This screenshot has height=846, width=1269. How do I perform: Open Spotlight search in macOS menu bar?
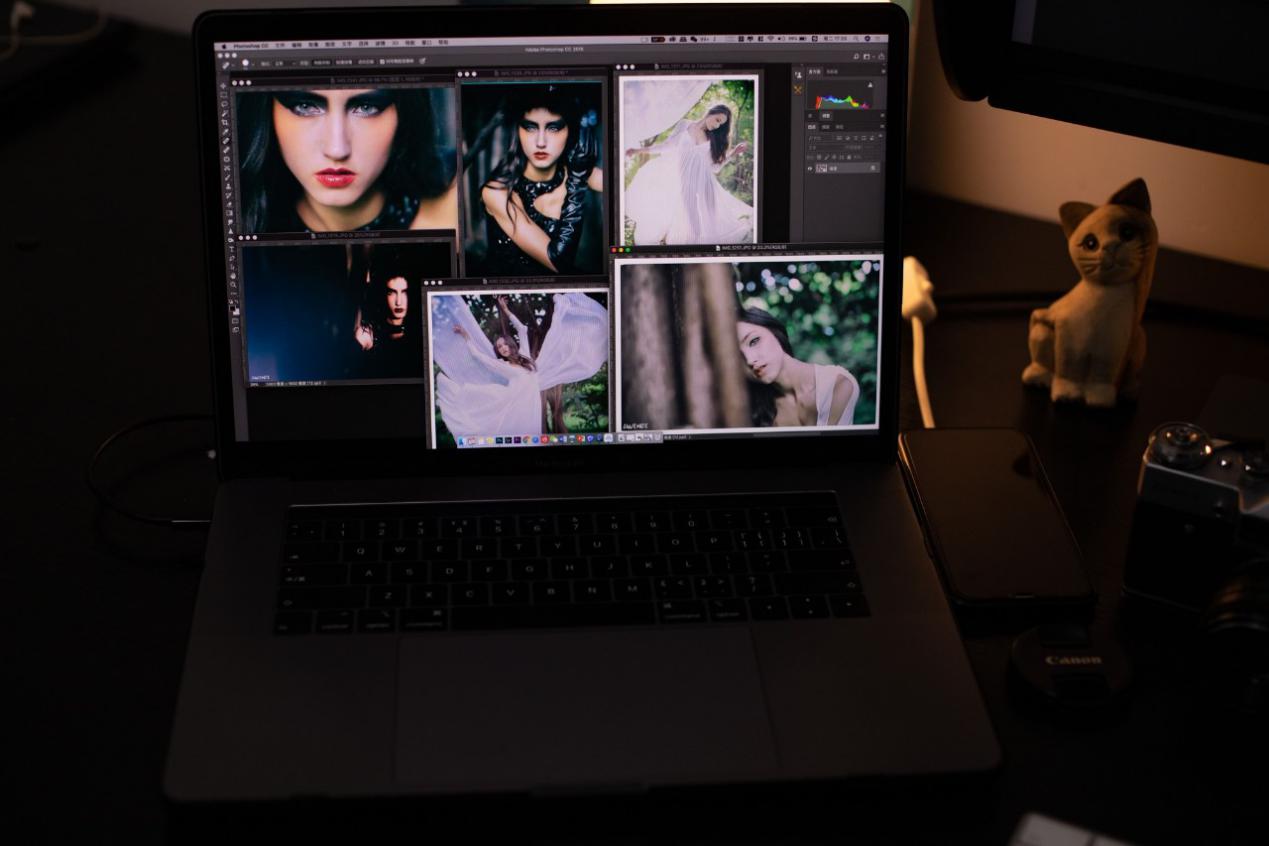click(x=856, y=39)
